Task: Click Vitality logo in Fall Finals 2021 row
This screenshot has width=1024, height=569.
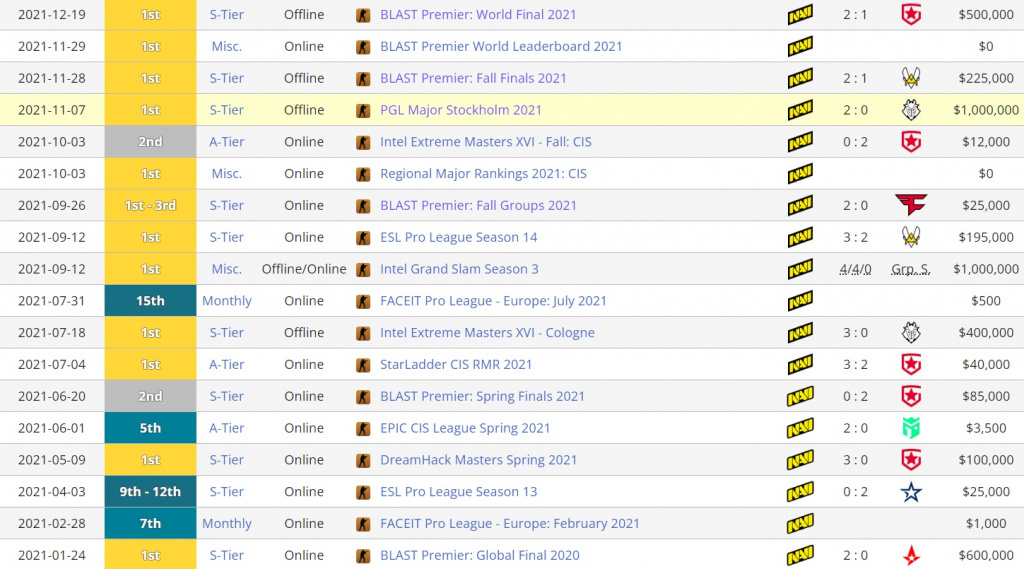Action: pyautogui.click(x=911, y=78)
